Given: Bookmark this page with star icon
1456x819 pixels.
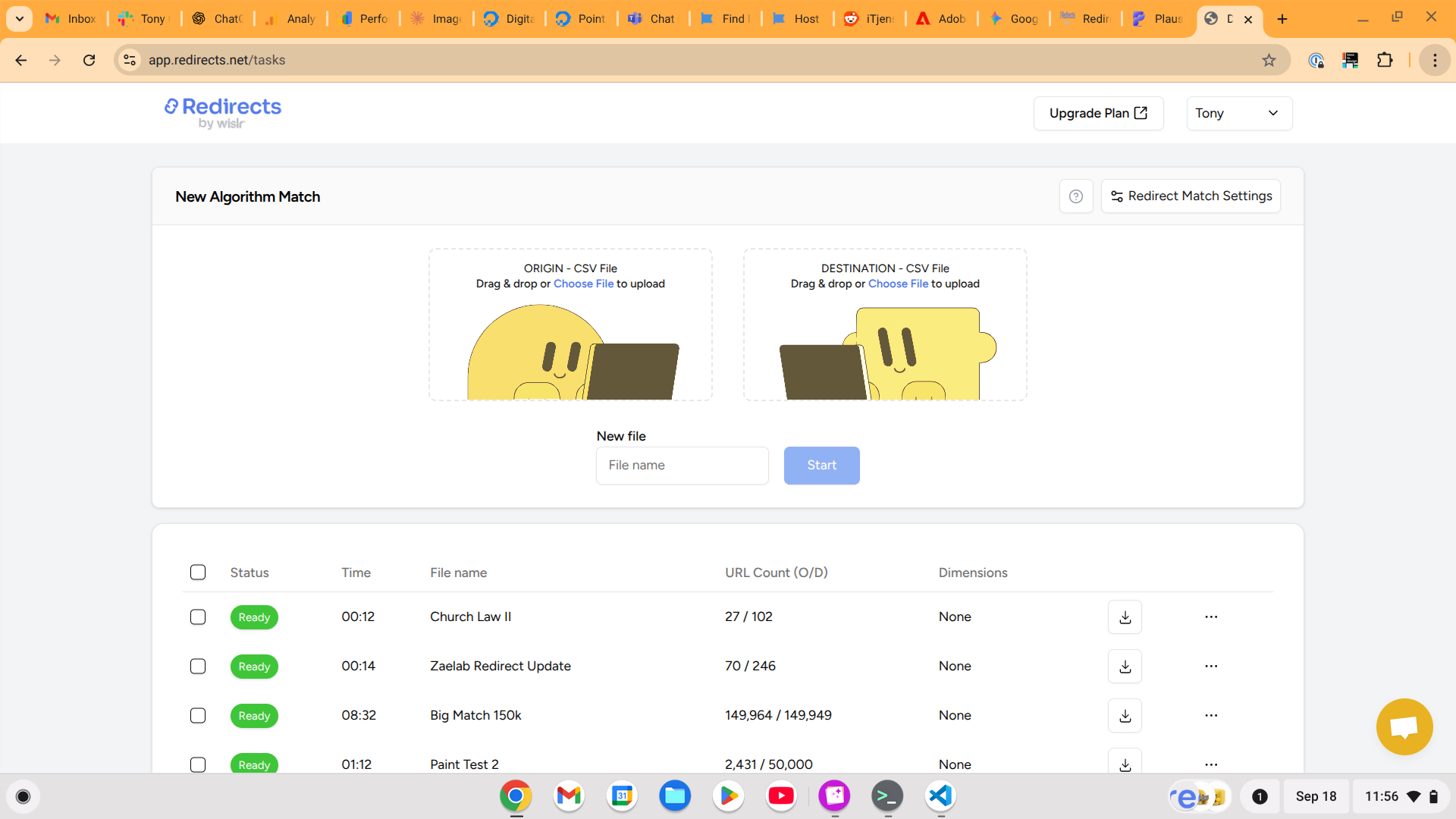Looking at the screenshot, I should click(1269, 61).
